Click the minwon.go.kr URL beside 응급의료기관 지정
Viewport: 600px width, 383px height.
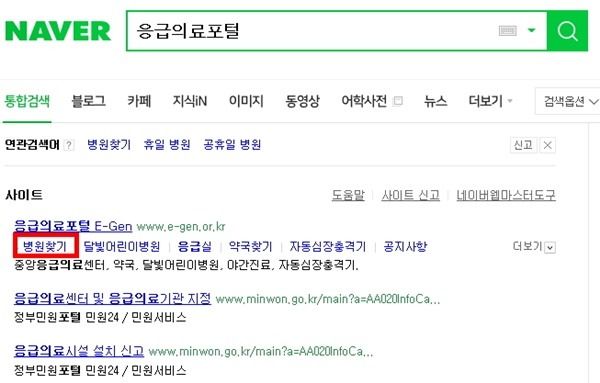[x=328, y=299]
